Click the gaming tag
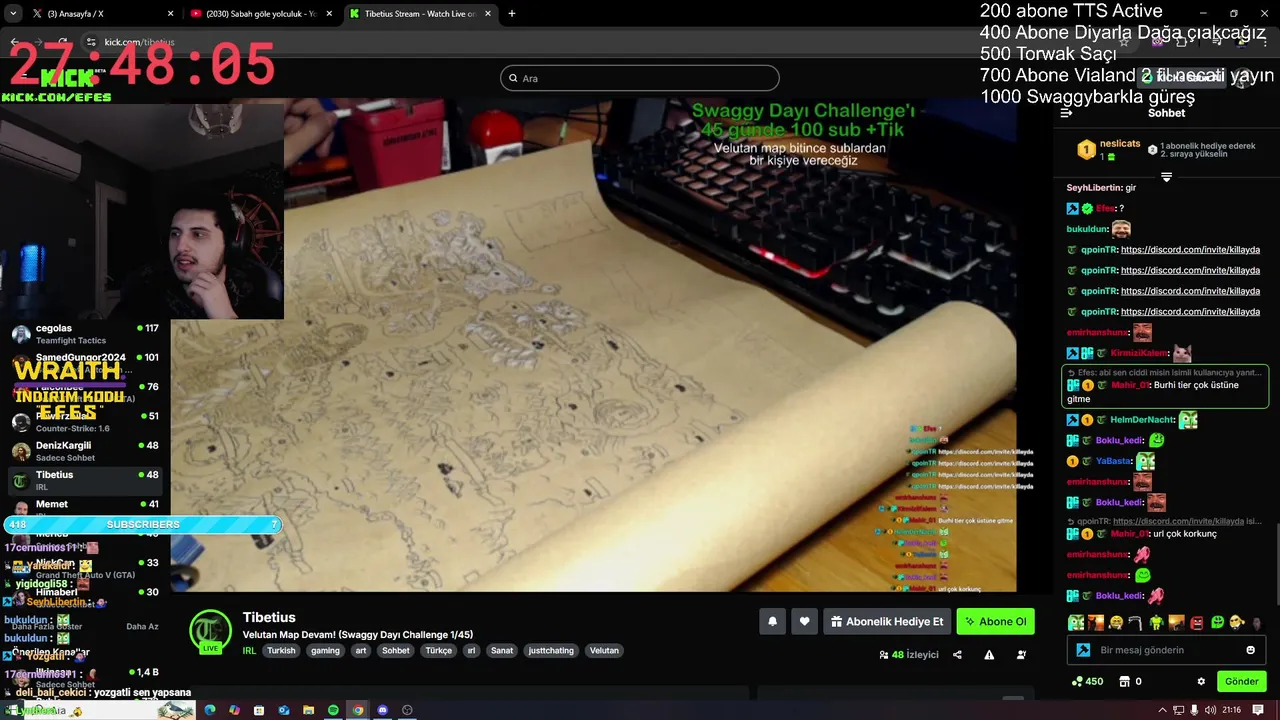1280x720 pixels. click(325, 650)
